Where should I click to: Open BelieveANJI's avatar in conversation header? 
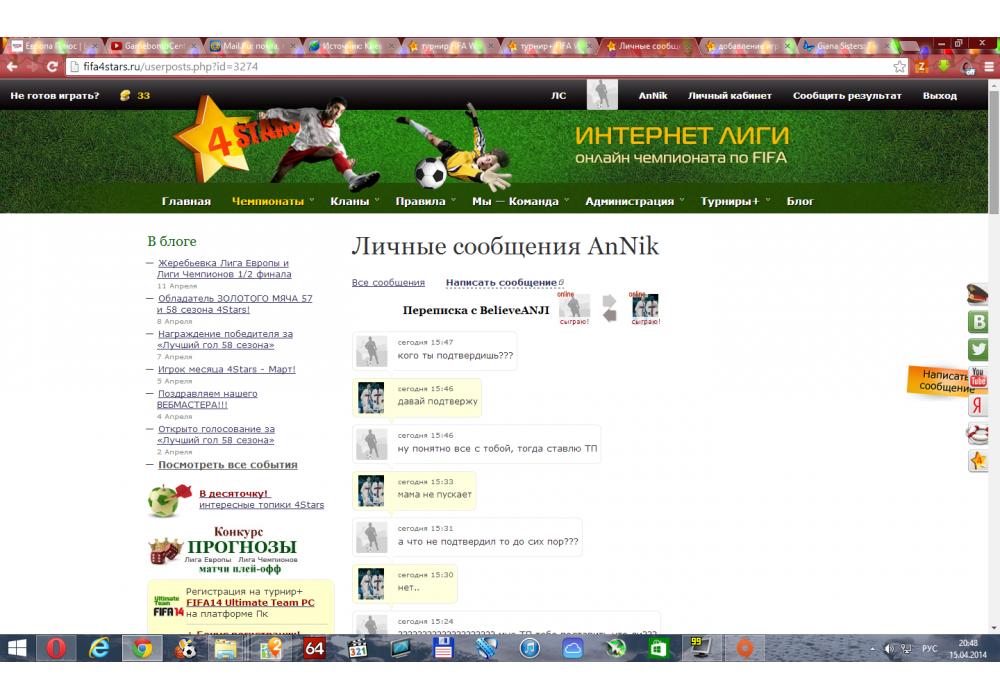pos(645,307)
